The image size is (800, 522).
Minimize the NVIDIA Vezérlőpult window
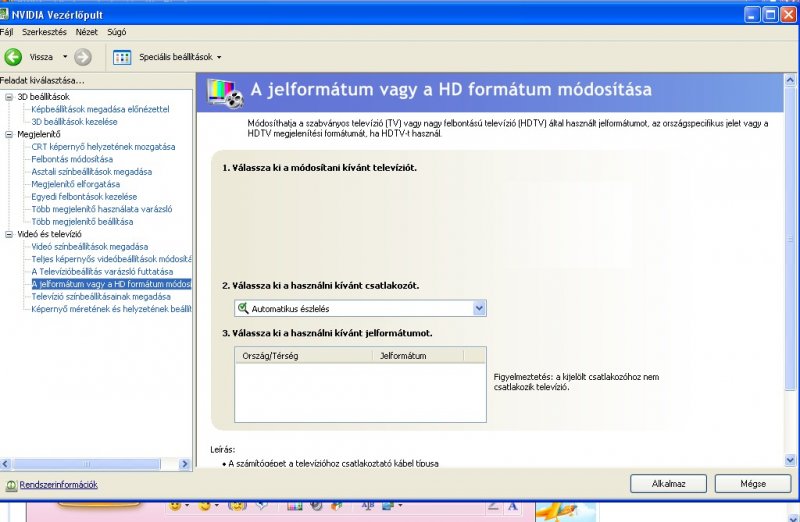tap(752, 14)
